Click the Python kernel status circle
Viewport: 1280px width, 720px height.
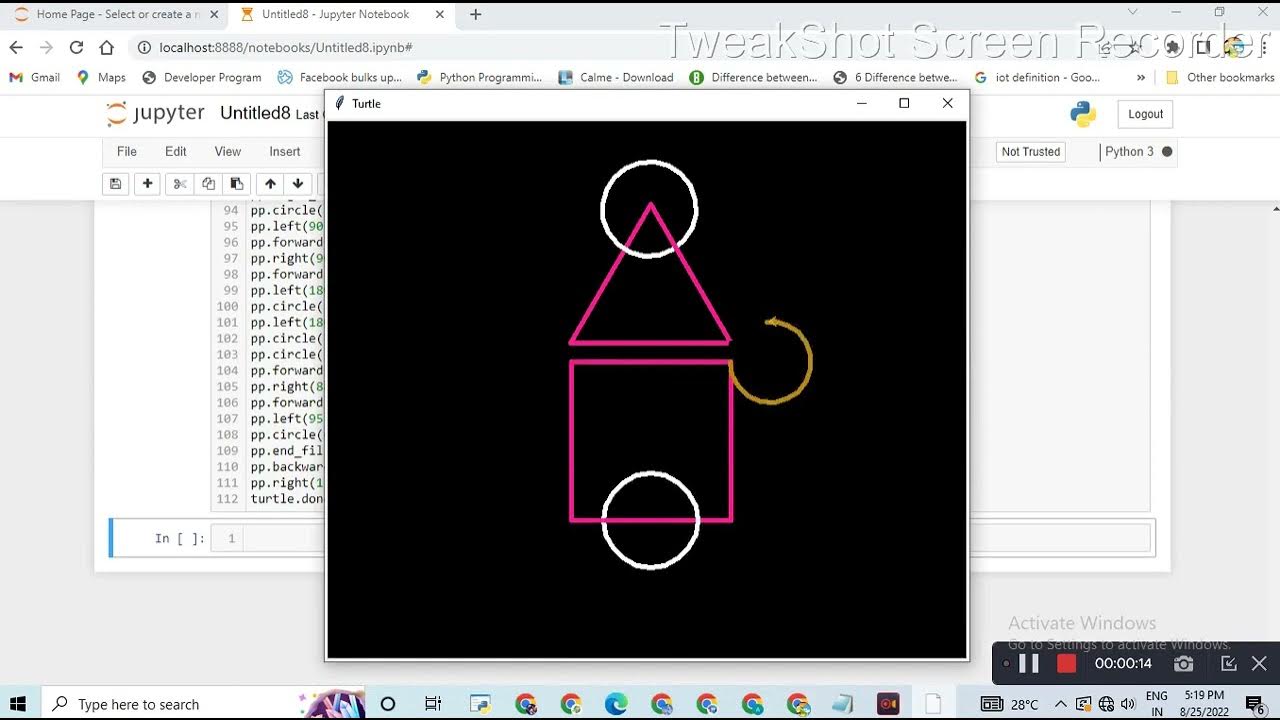point(1167,152)
